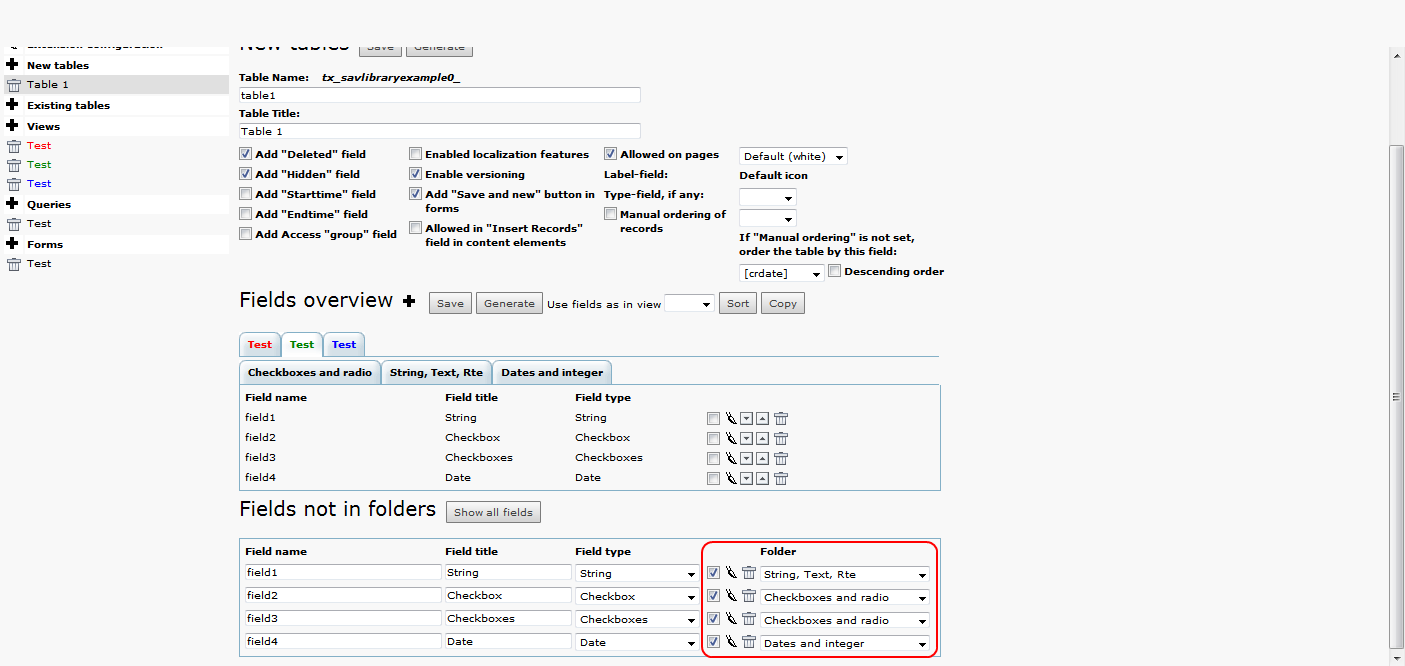
Task: Open the [crdate] ordering field dropdown
Action: 782,273
